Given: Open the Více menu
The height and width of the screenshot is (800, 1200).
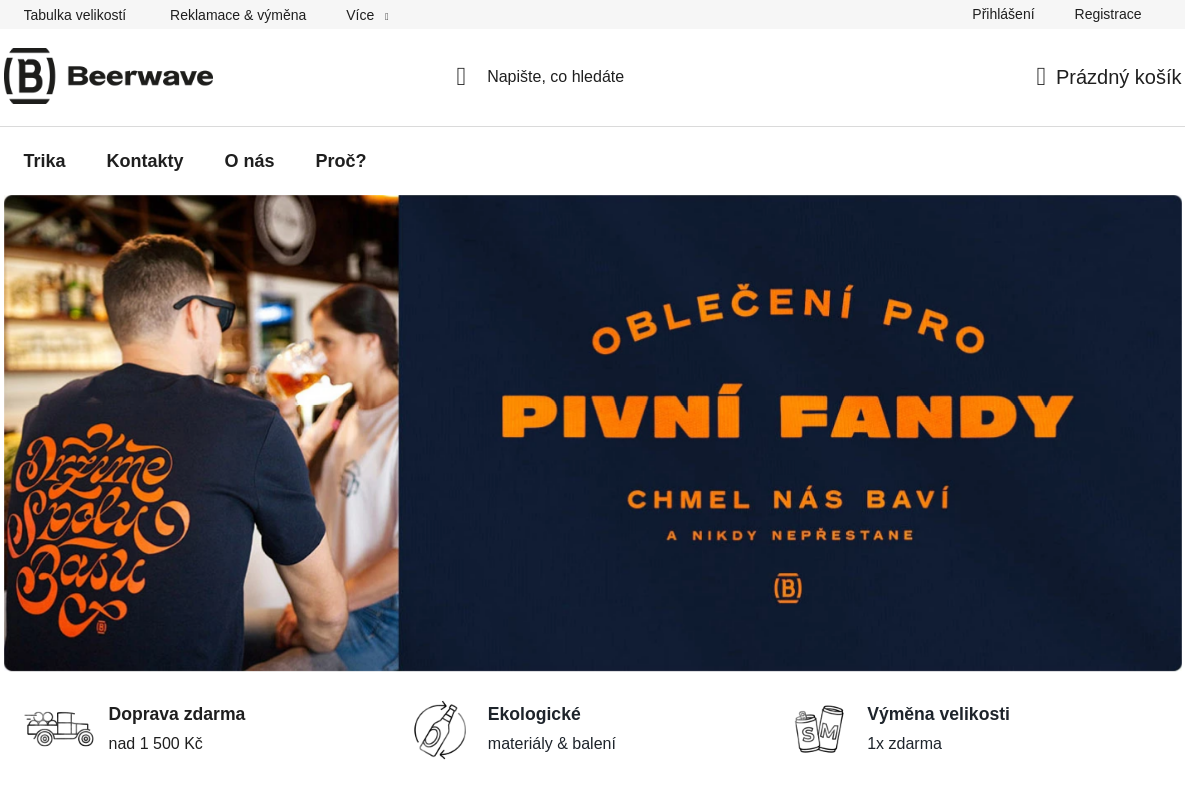Looking at the screenshot, I should click(360, 15).
